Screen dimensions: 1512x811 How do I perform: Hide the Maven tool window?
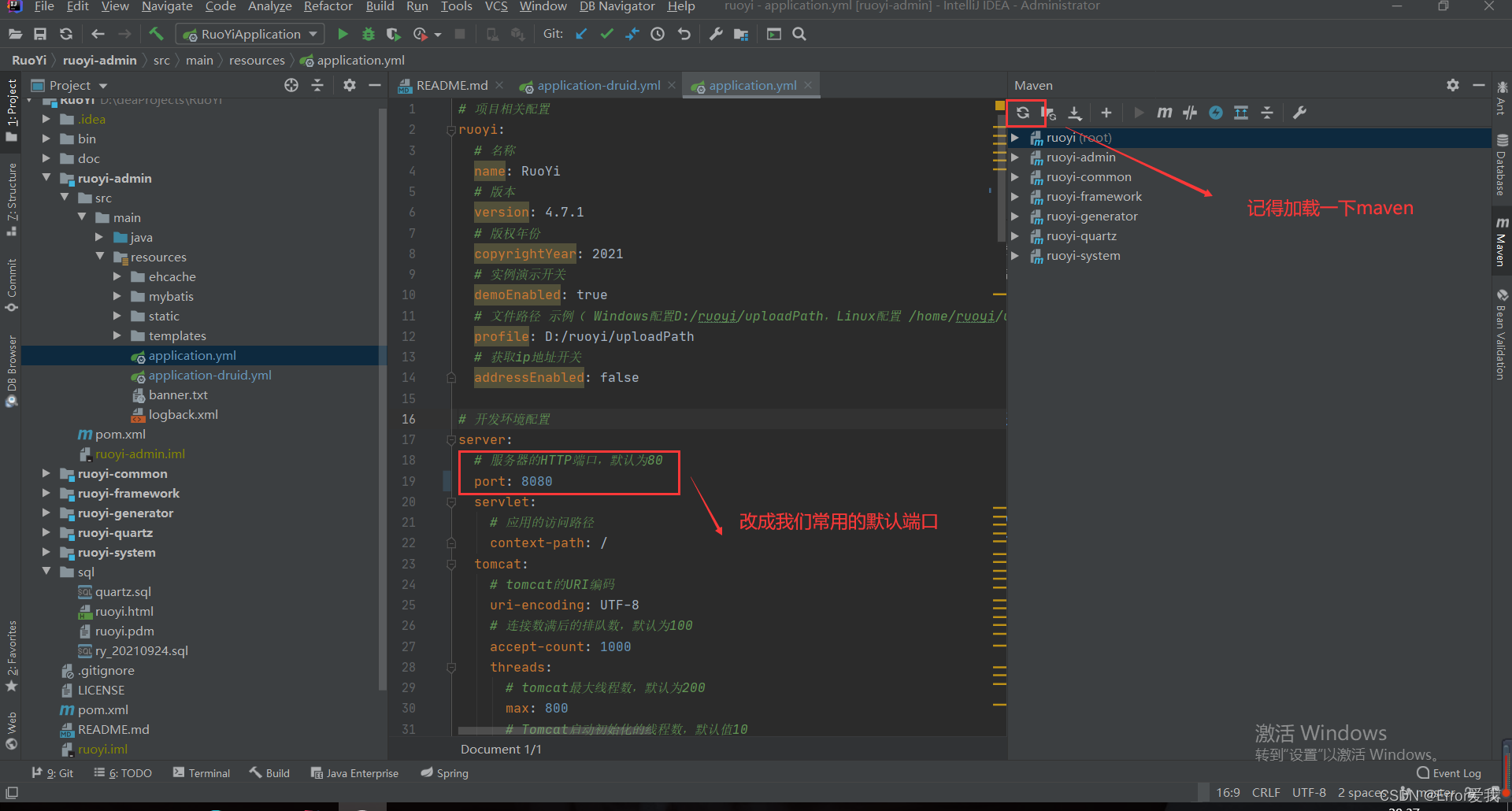pos(1479,85)
